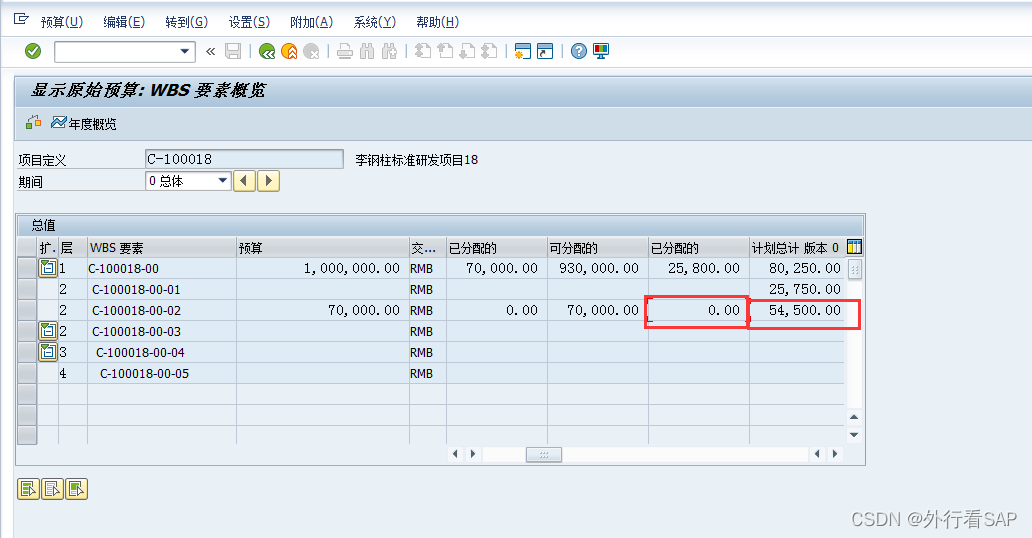Expand WBS element C-100018-00-04
The height and width of the screenshot is (538, 1032).
point(48,352)
